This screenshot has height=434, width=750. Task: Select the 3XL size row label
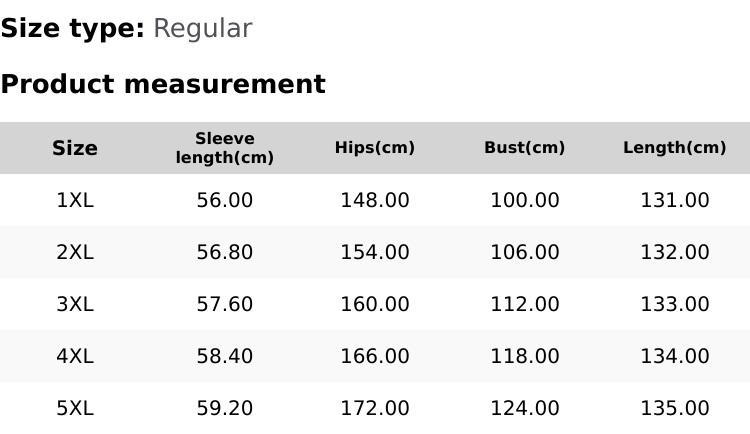pos(75,304)
